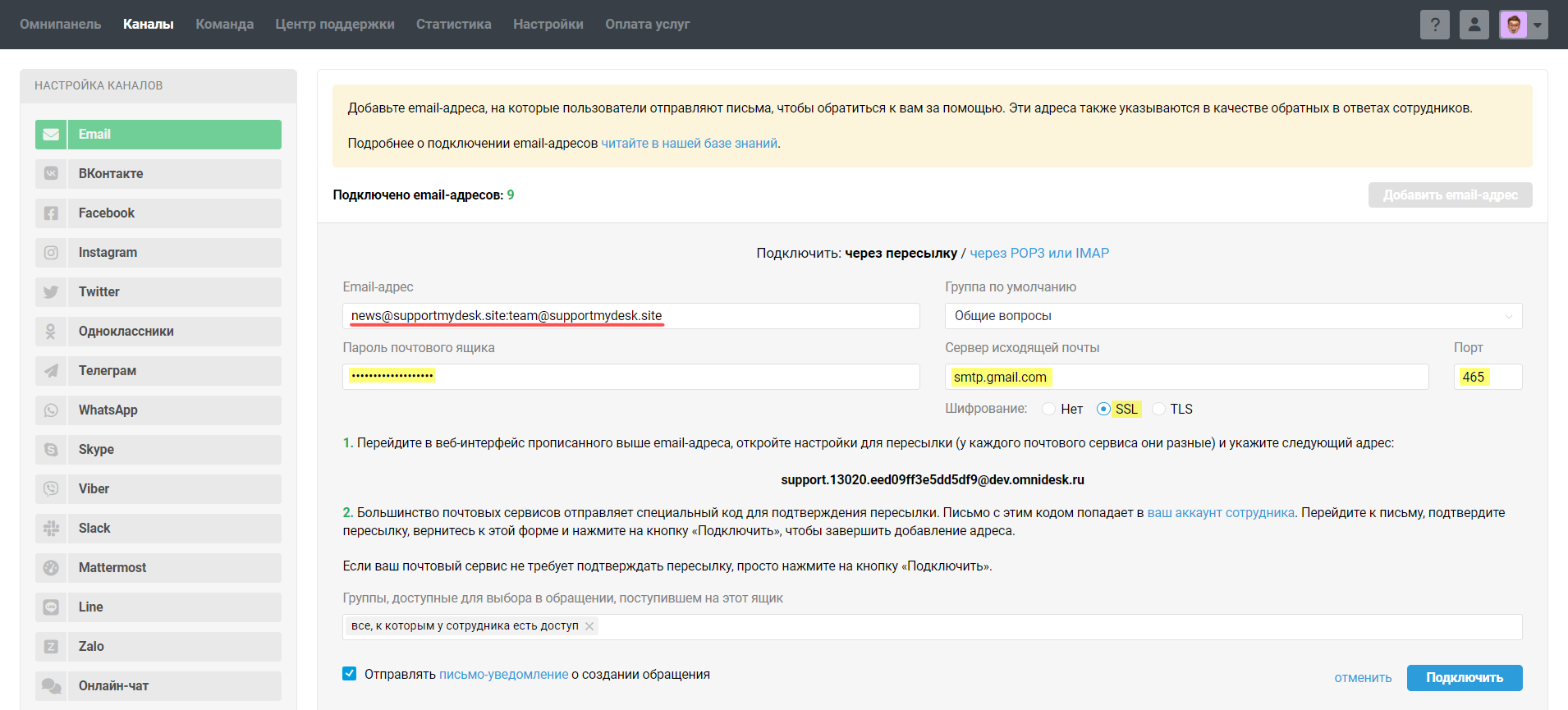Open the 'Статистика' menu item
Screen dimensions: 1568x710
(453, 25)
